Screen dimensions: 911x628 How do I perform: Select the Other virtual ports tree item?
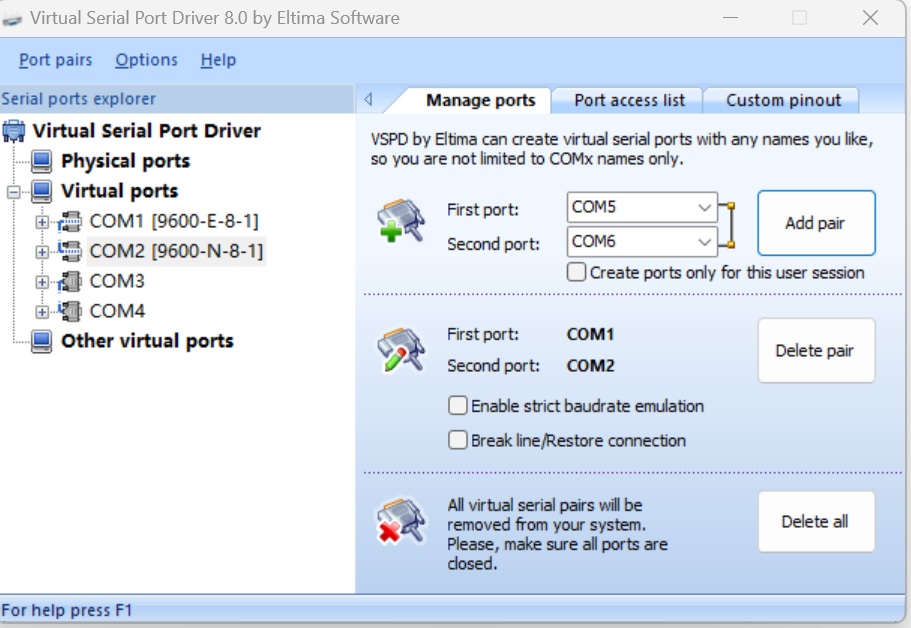pos(147,341)
